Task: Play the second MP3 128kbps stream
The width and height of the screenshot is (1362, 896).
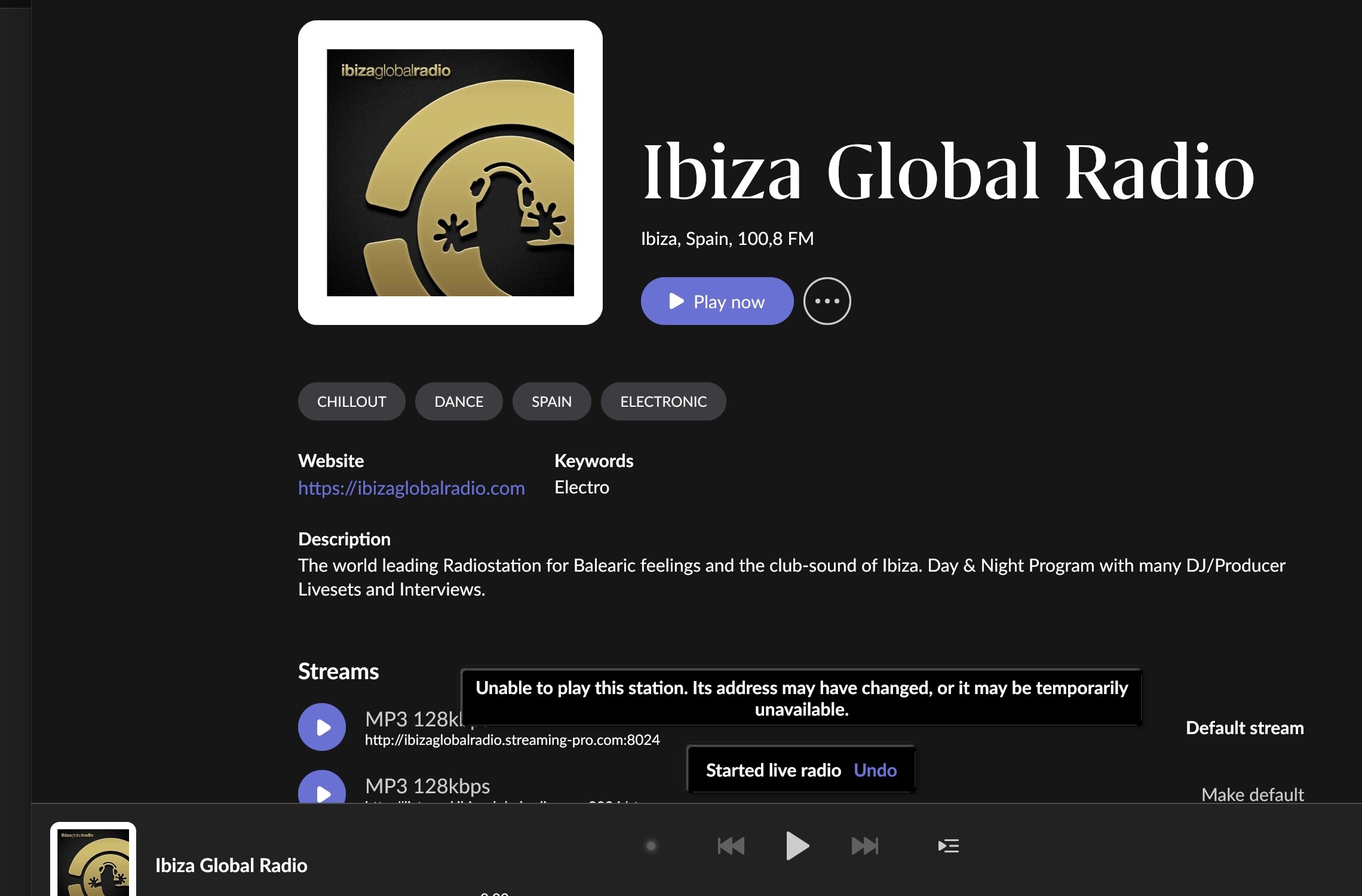Action: [322, 790]
